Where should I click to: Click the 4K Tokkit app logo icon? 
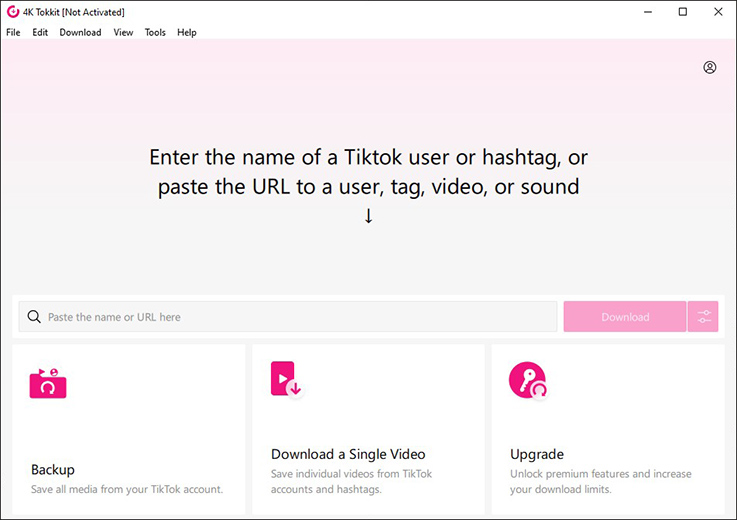click(x=13, y=12)
